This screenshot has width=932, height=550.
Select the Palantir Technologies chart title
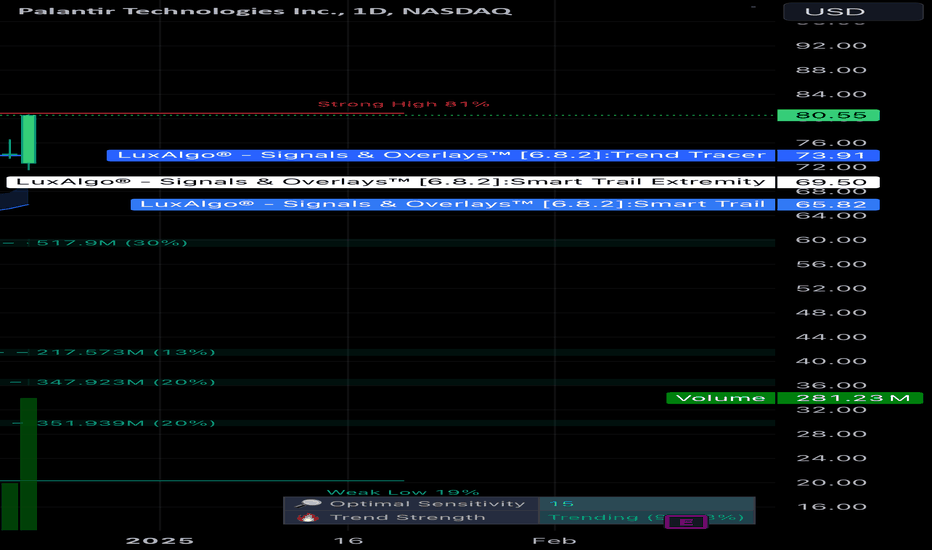point(265,11)
